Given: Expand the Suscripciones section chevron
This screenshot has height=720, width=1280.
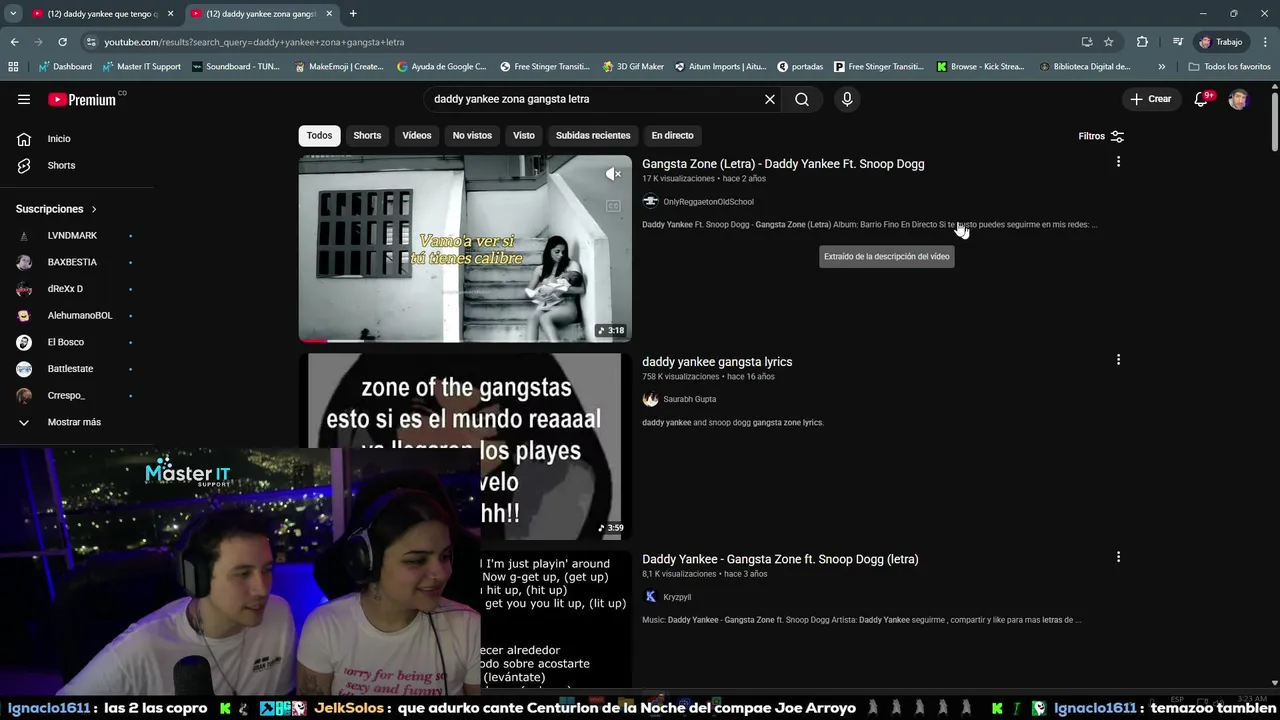Looking at the screenshot, I should (x=94, y=209).
